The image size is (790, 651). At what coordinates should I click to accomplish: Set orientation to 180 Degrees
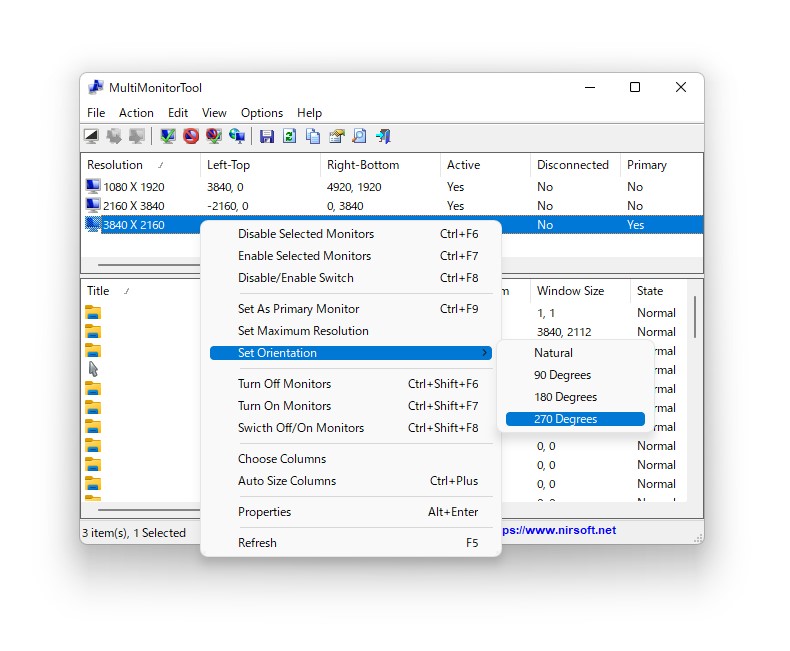(x=575, y=397)
